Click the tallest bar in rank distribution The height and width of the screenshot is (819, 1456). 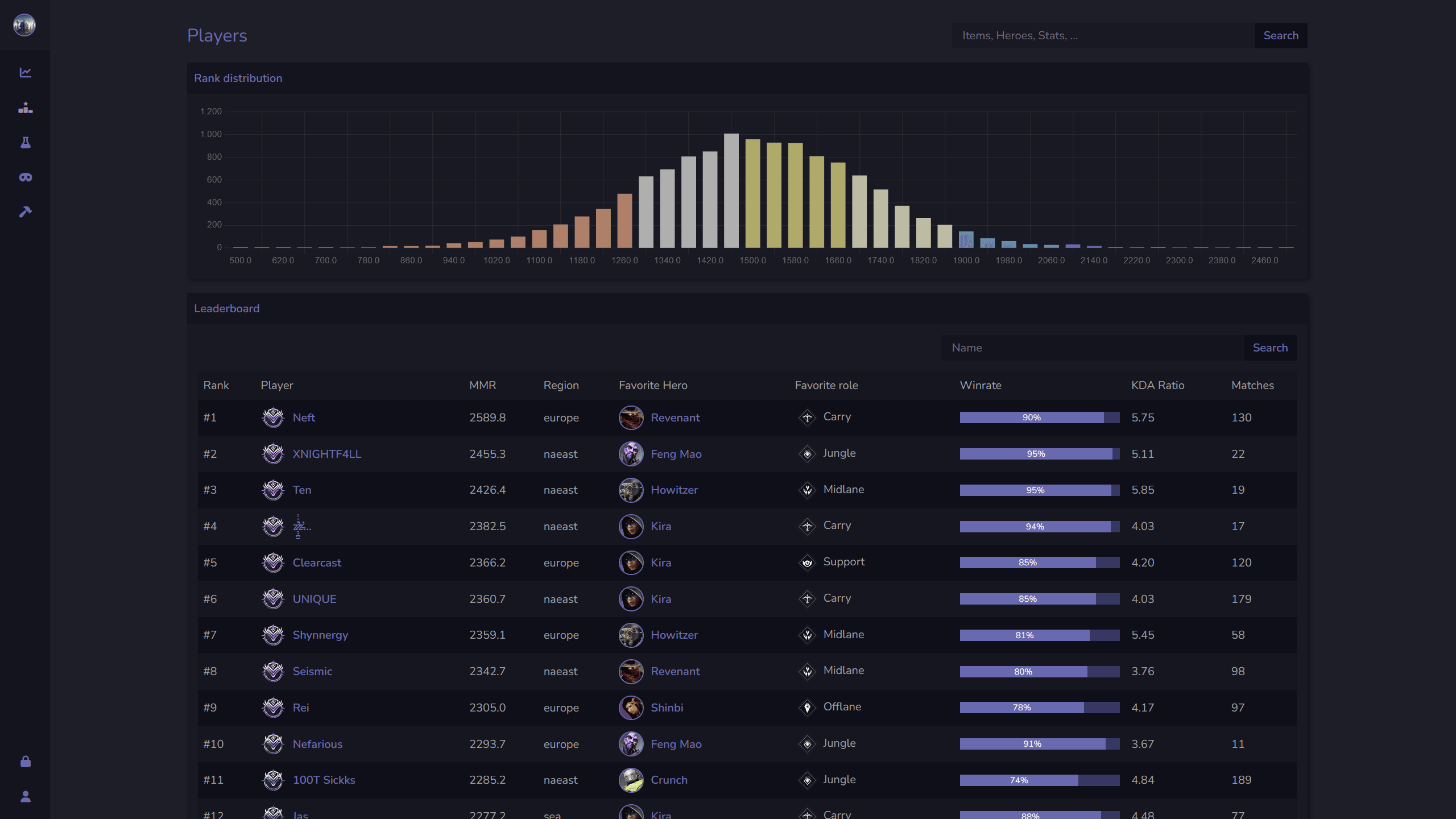coord(731,191)
